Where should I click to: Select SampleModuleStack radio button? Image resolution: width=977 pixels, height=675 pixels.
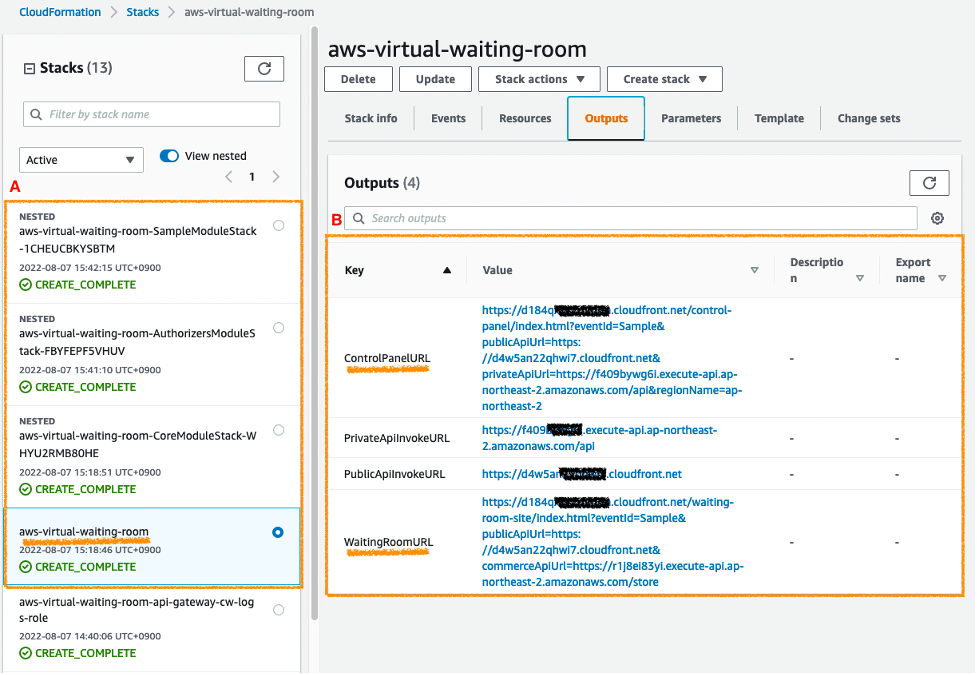click(279, 226)
